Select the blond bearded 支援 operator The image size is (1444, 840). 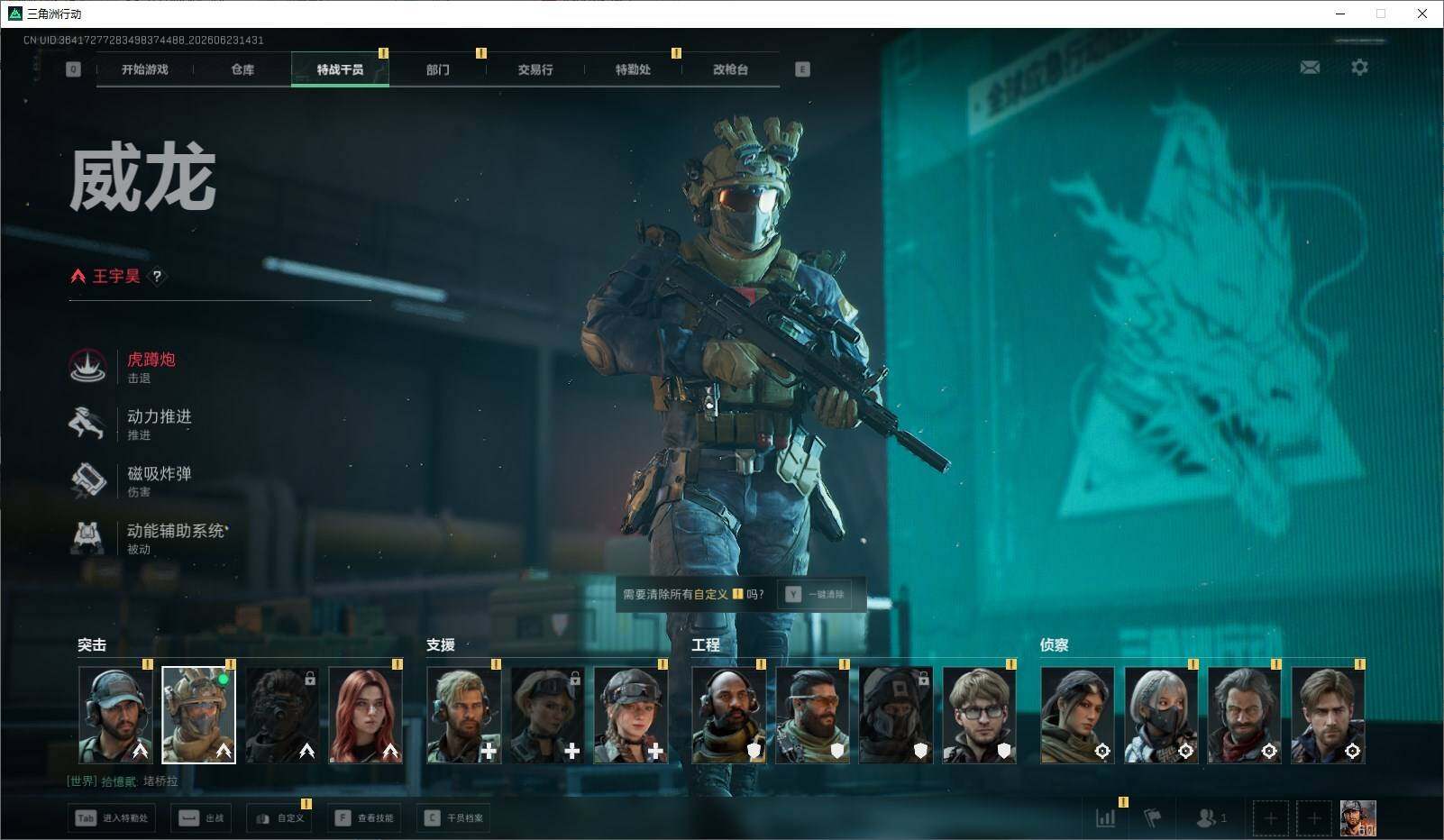(463, 715)
